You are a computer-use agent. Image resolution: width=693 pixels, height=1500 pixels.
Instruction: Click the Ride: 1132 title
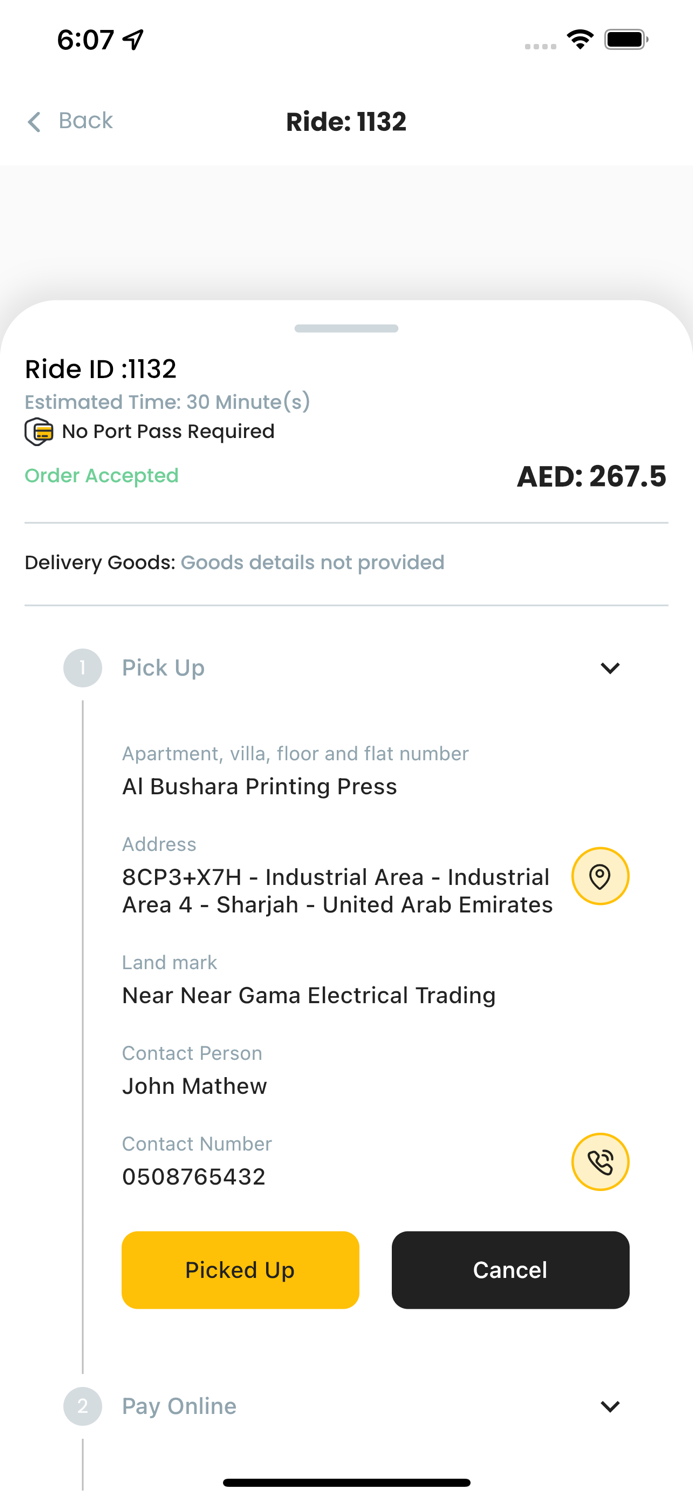coord(346,121)
